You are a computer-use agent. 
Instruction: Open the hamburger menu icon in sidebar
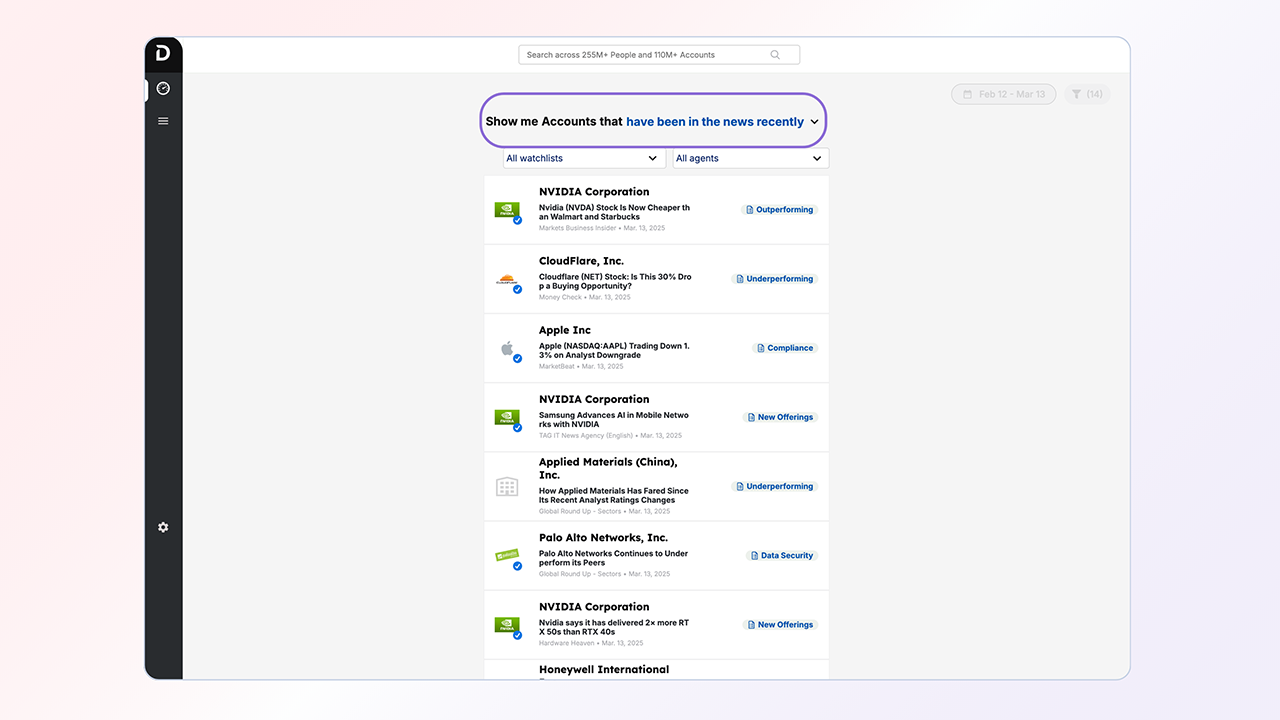[163, 121]
